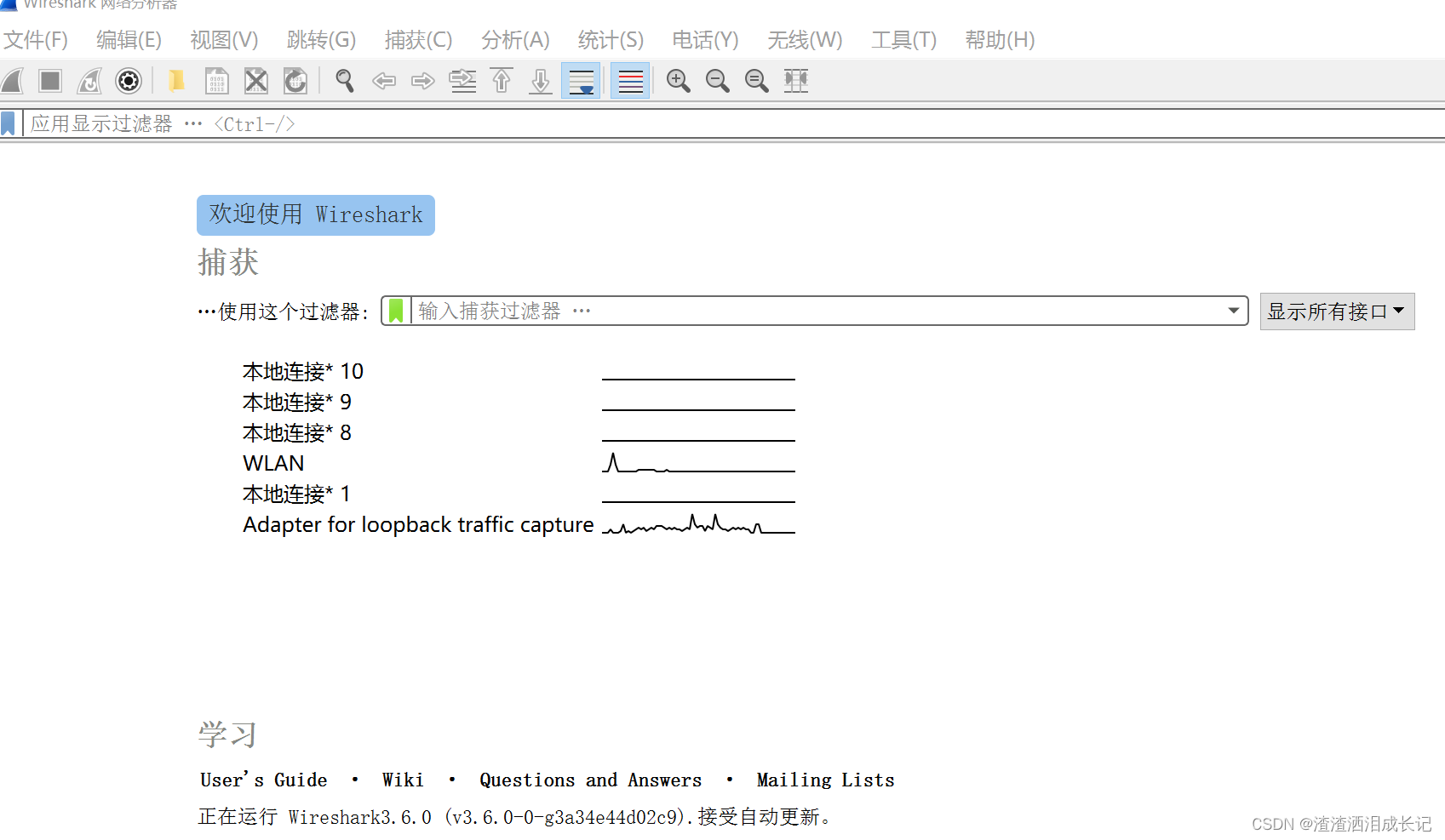
Task: Jump to last packet icon
Action: coord(541,81)
